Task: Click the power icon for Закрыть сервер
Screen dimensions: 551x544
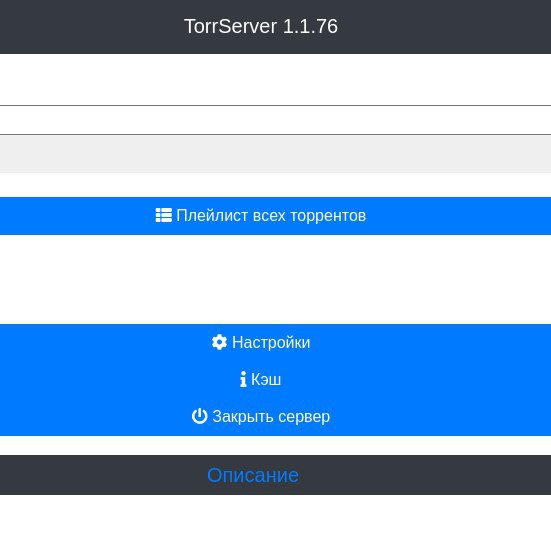Action: pos(199,416)
